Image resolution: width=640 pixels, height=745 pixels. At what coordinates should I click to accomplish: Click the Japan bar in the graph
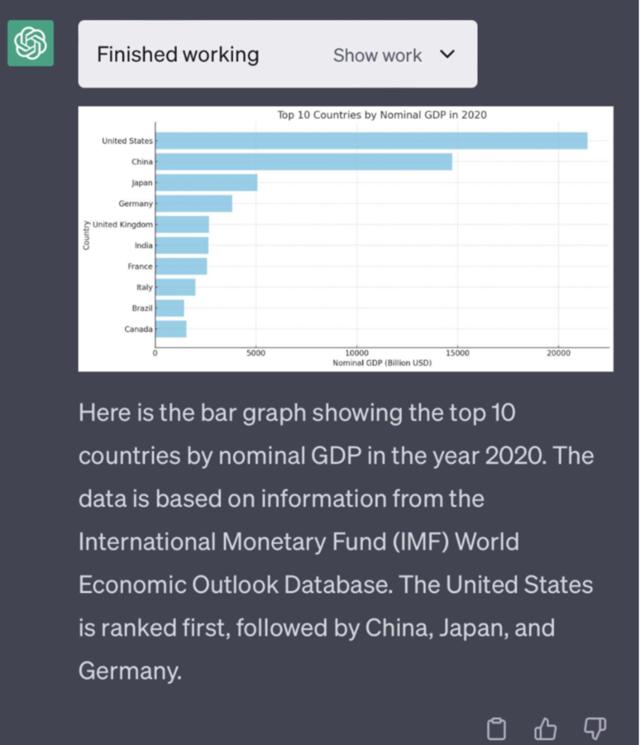(207, 183)
